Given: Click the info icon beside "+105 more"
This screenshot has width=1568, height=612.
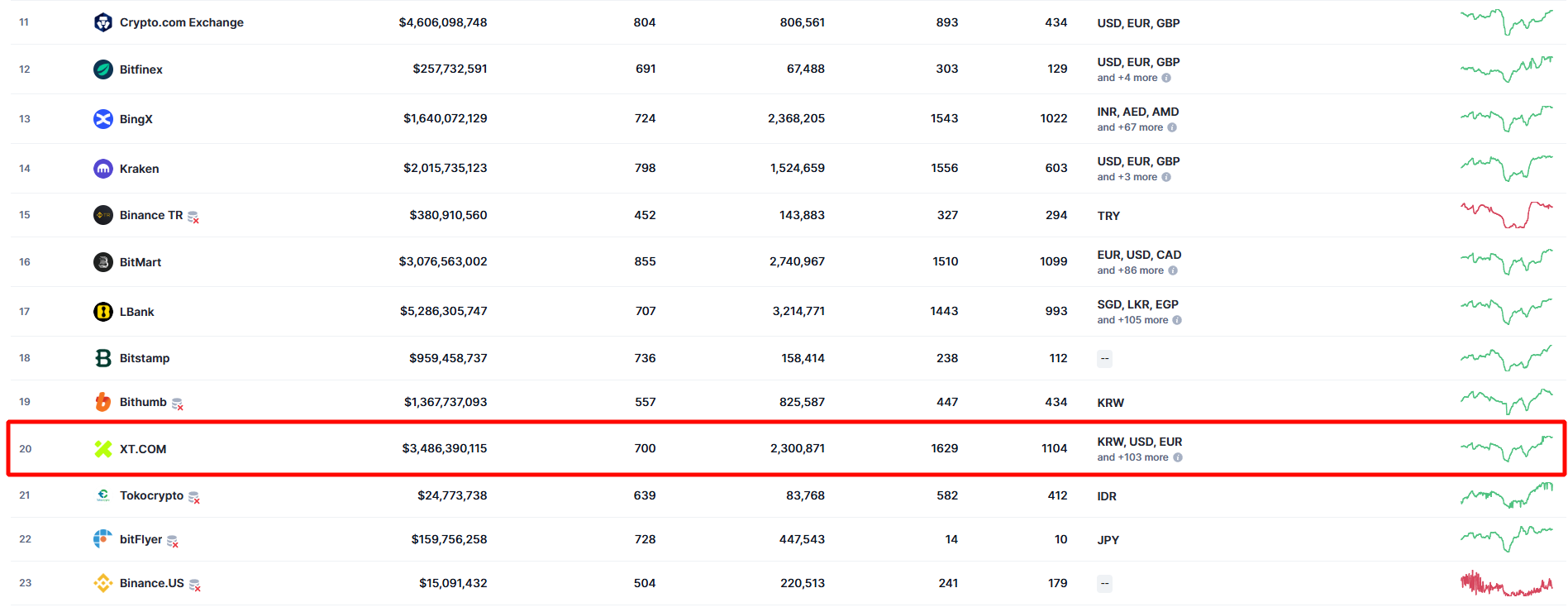Looking at the screenshot, I should pos(1177,320).
